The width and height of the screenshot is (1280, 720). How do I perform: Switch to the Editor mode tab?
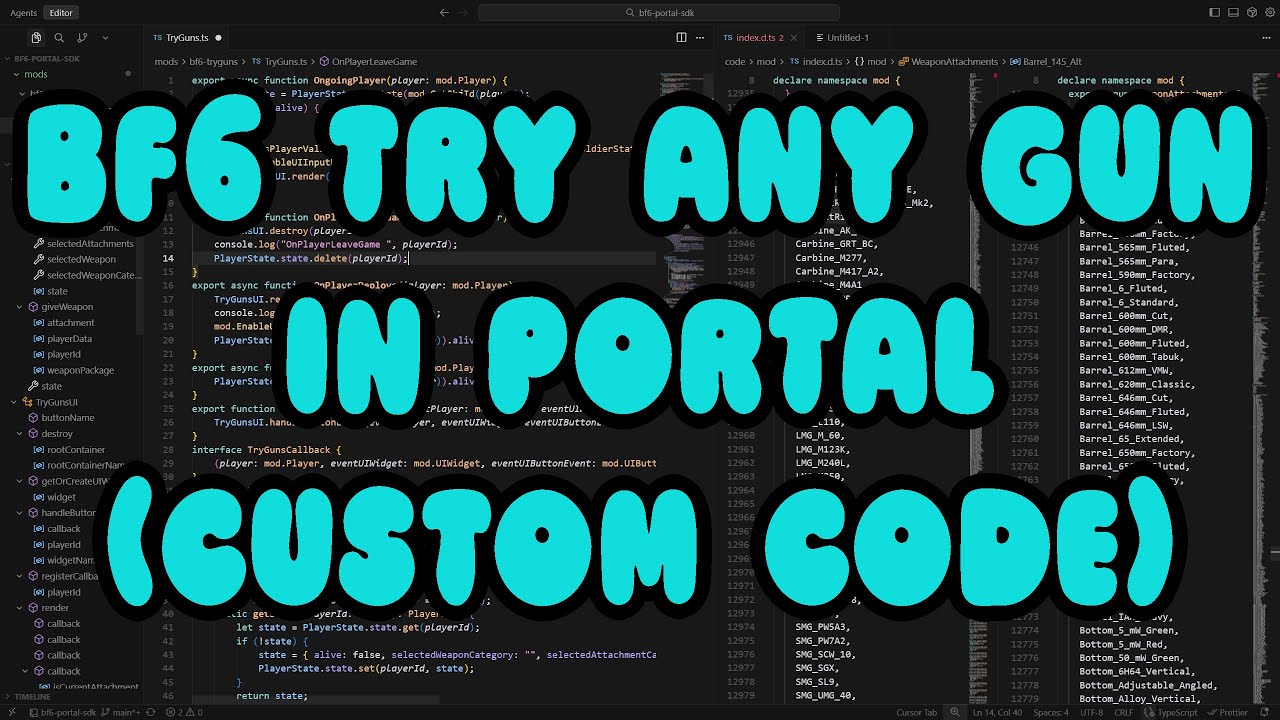point(61,13)
